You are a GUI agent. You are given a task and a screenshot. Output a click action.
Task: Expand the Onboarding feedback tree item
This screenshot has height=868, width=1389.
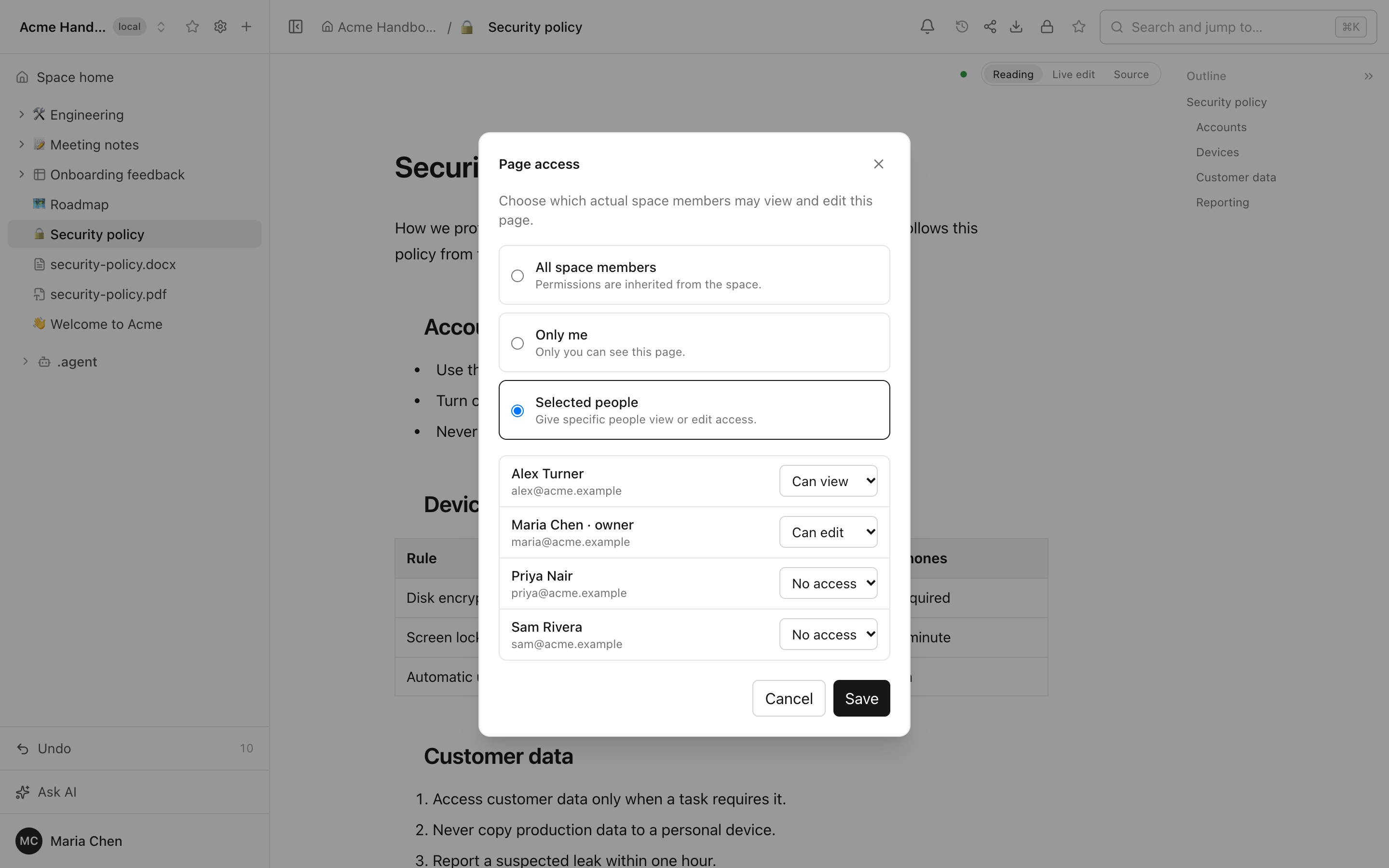(21, 174)
